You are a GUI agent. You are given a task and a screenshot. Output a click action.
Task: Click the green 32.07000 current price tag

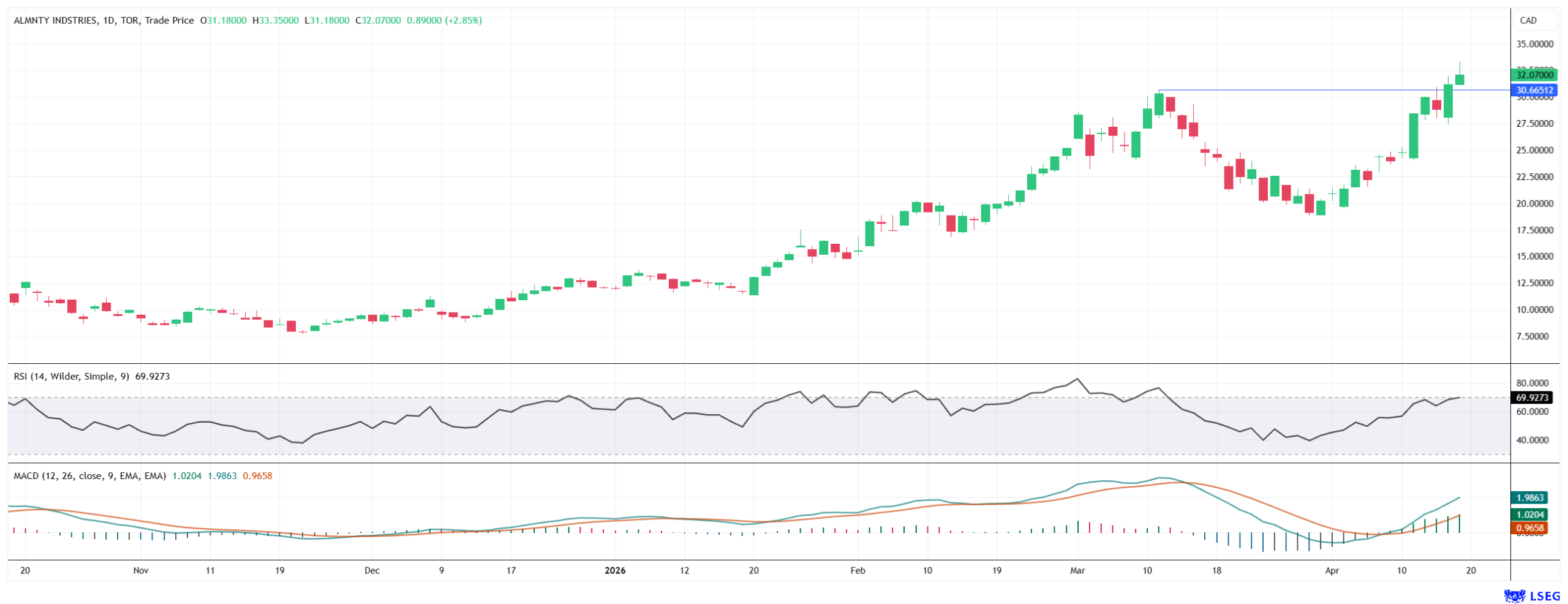coord(1533,75)
